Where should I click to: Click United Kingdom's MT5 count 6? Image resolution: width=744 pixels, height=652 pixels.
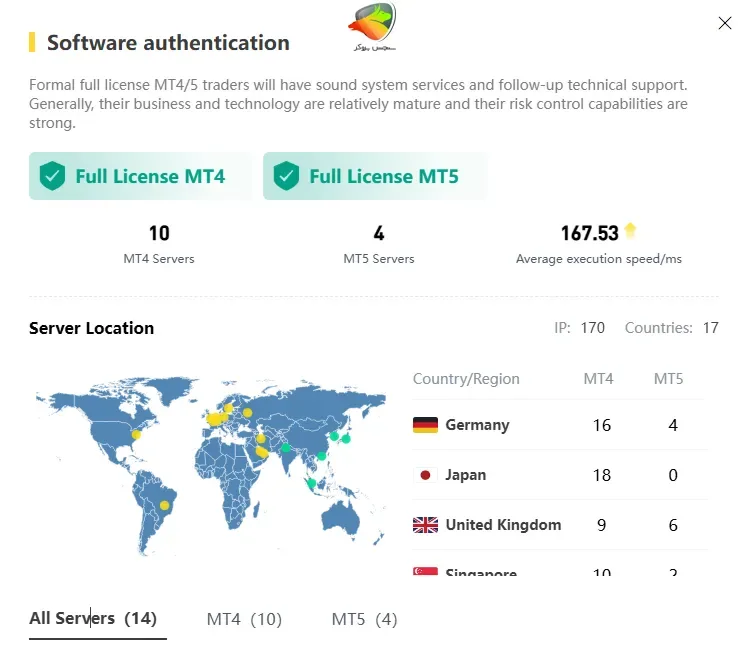[673, 525]
